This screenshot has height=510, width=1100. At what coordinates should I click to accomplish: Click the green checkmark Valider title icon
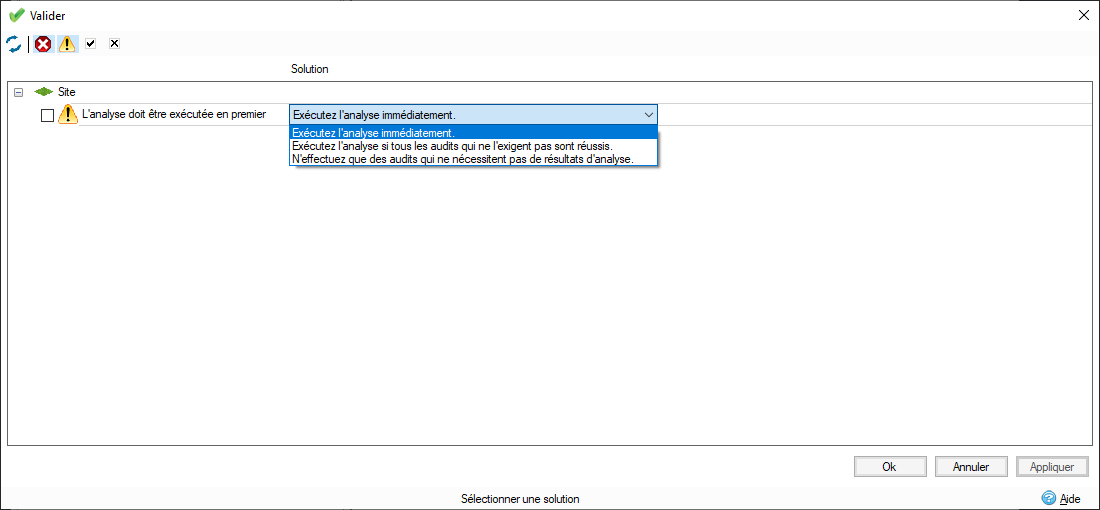click(17, 15)
